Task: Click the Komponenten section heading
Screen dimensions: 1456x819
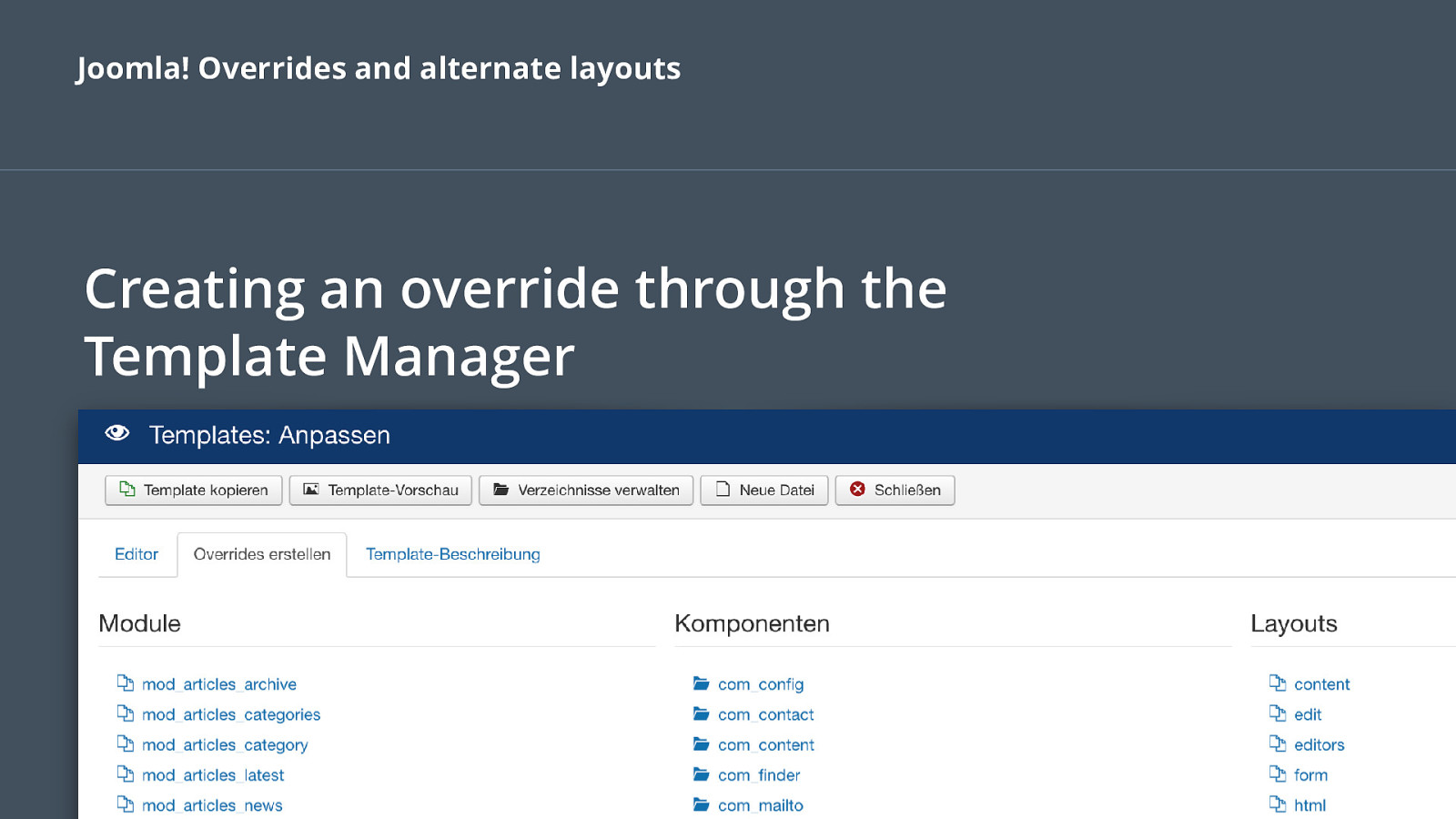Action: click(x=752, y=623)
